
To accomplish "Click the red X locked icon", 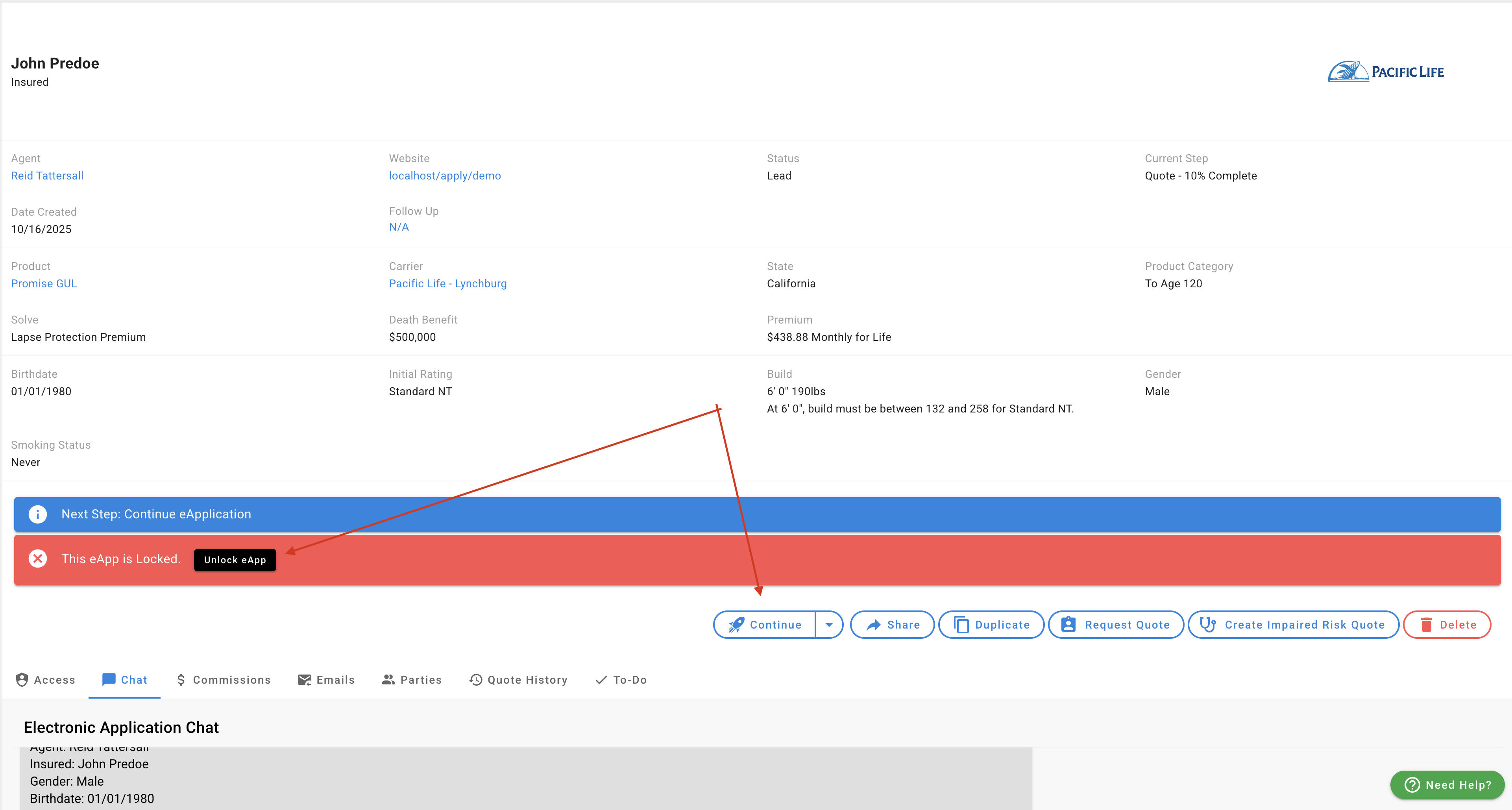I will point(38,559).
